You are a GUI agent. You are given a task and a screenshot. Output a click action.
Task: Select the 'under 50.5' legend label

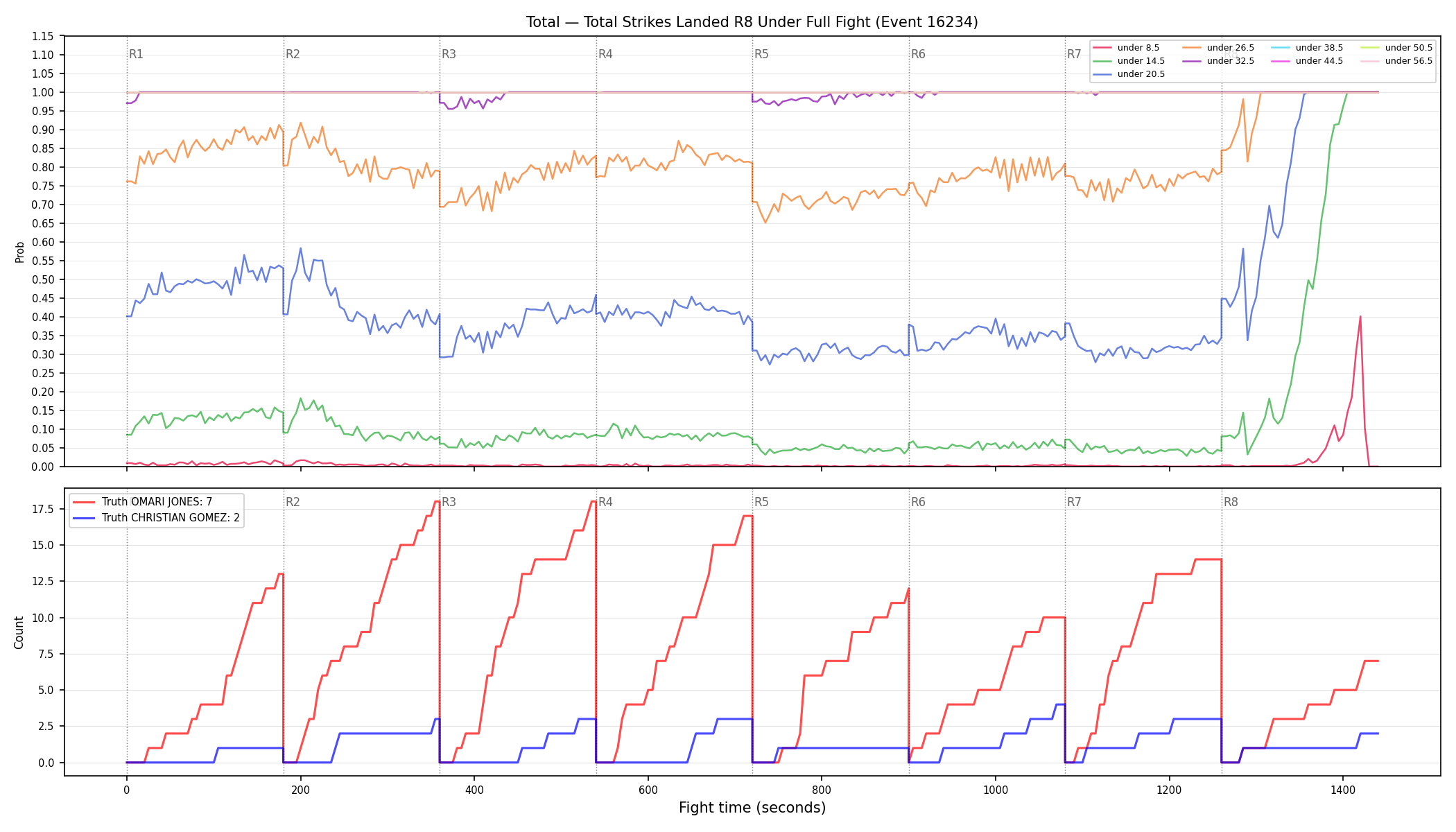click(x=1409, y=48)
